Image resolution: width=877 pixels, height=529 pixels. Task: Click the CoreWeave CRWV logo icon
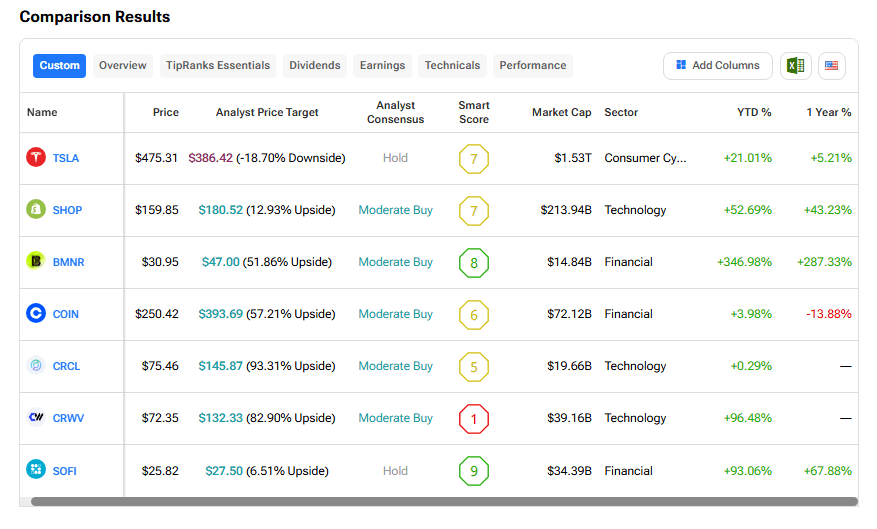point(36,417)
